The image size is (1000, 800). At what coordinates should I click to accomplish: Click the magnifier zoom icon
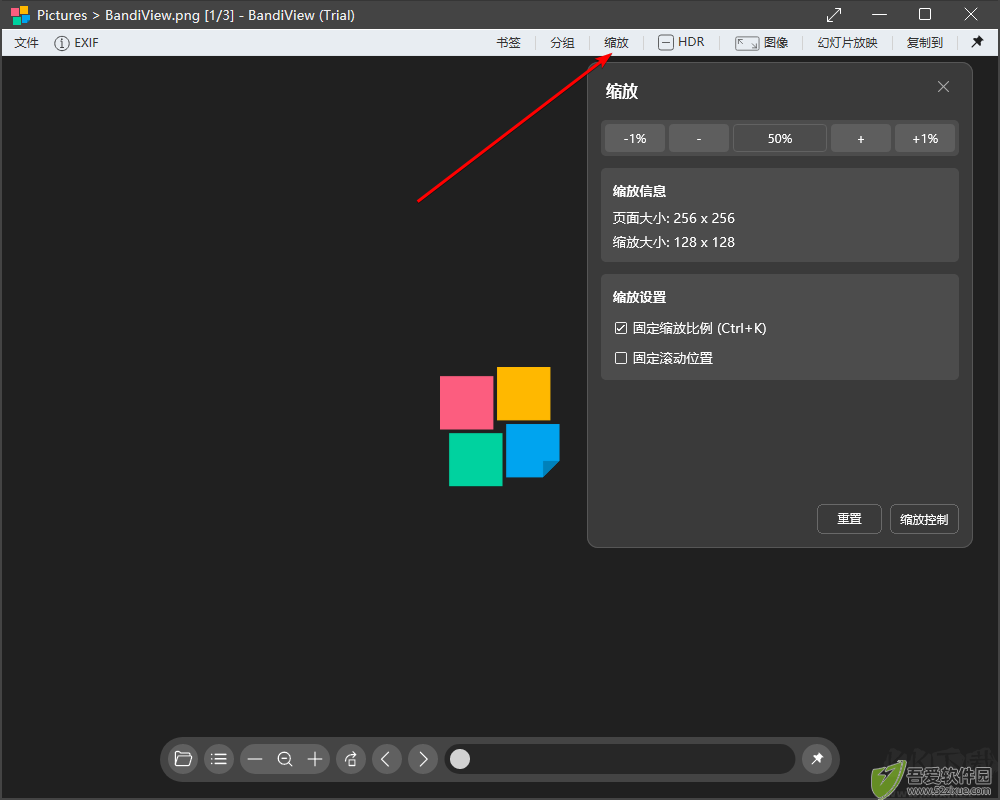pos(285,759)
